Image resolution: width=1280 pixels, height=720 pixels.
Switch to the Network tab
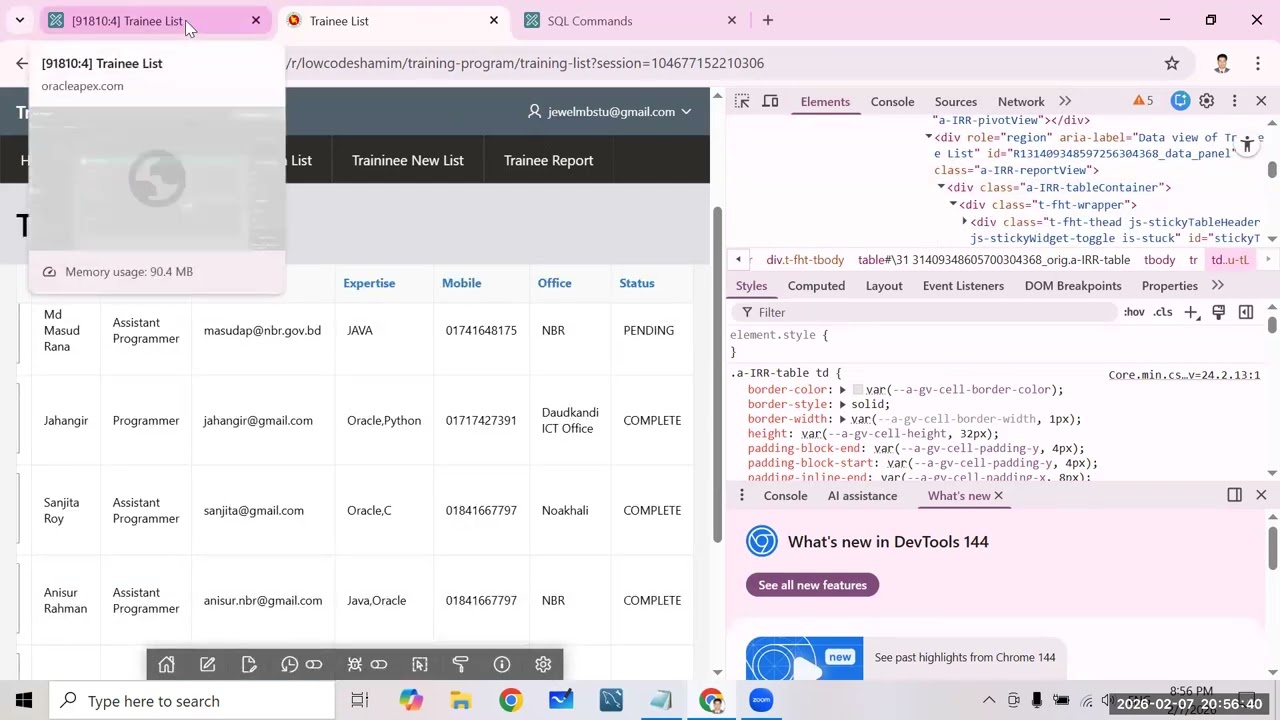[1021, 101]
